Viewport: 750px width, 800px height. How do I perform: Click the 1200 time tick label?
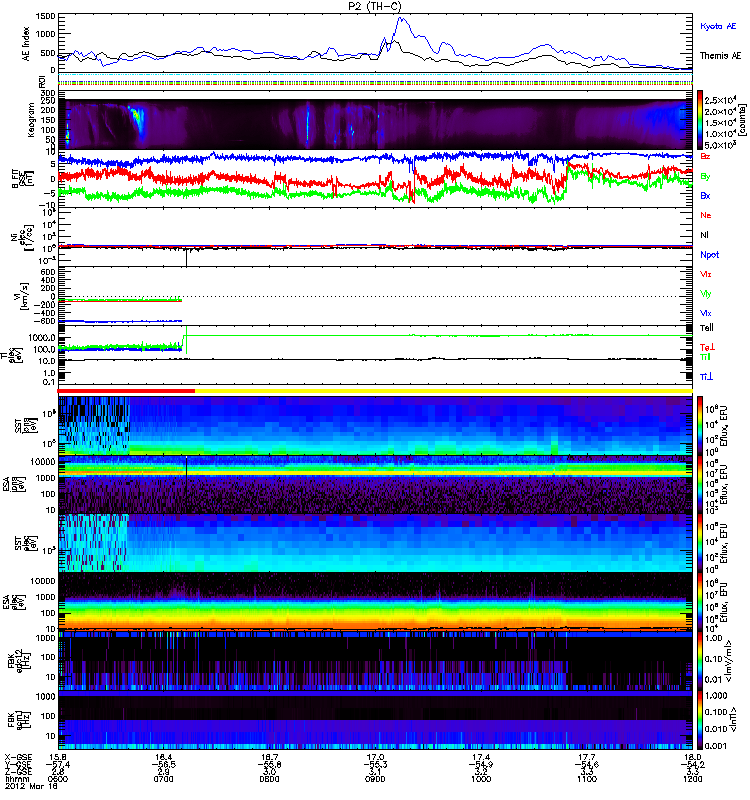[692, 779]
